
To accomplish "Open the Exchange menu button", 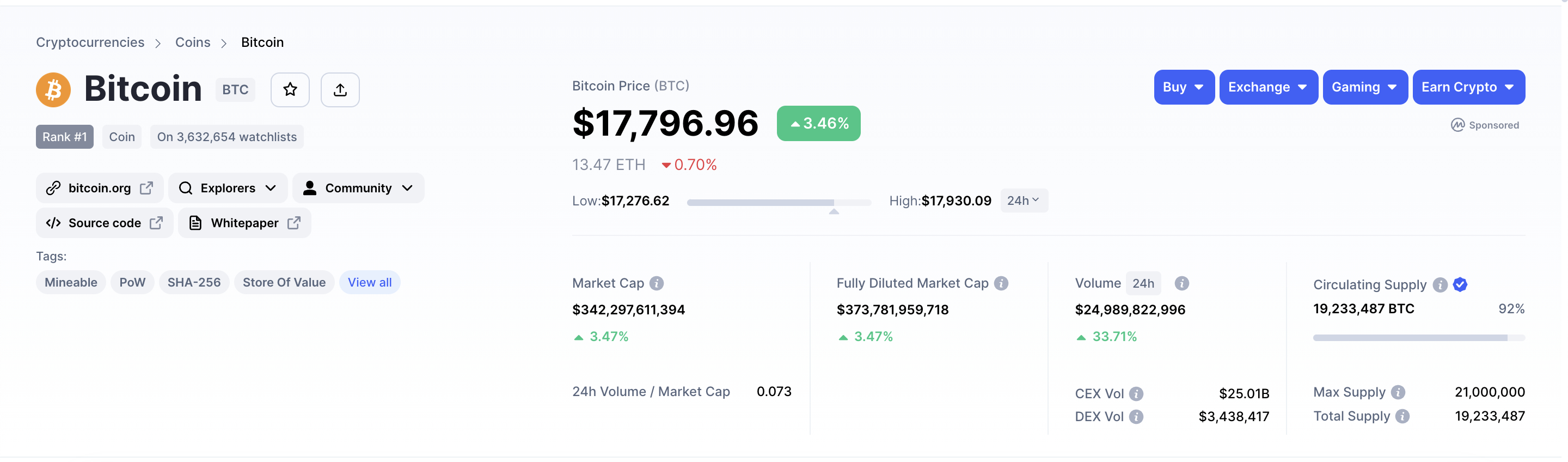I will [x=1268, y=87].
